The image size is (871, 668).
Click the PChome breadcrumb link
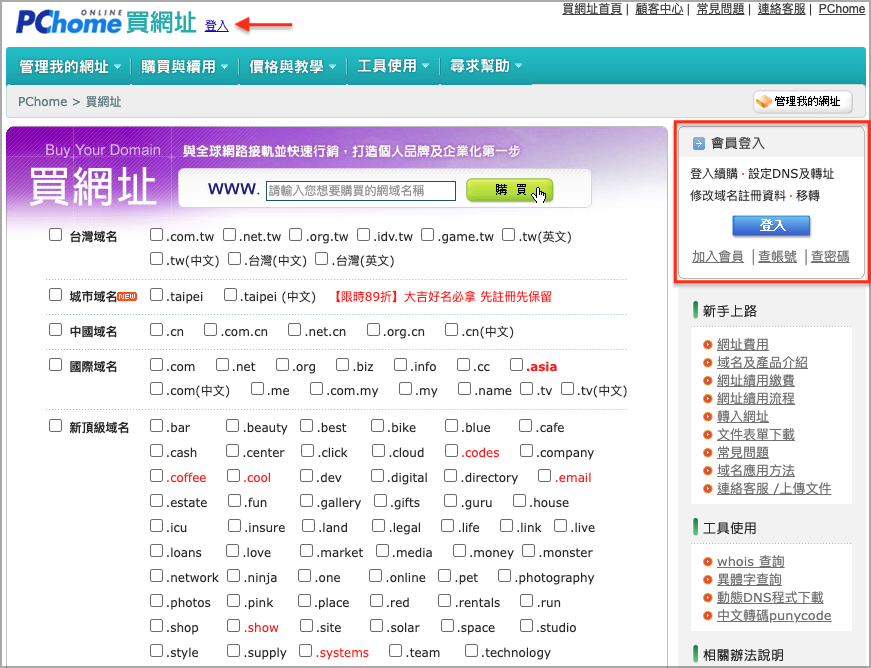pos(42,102)
